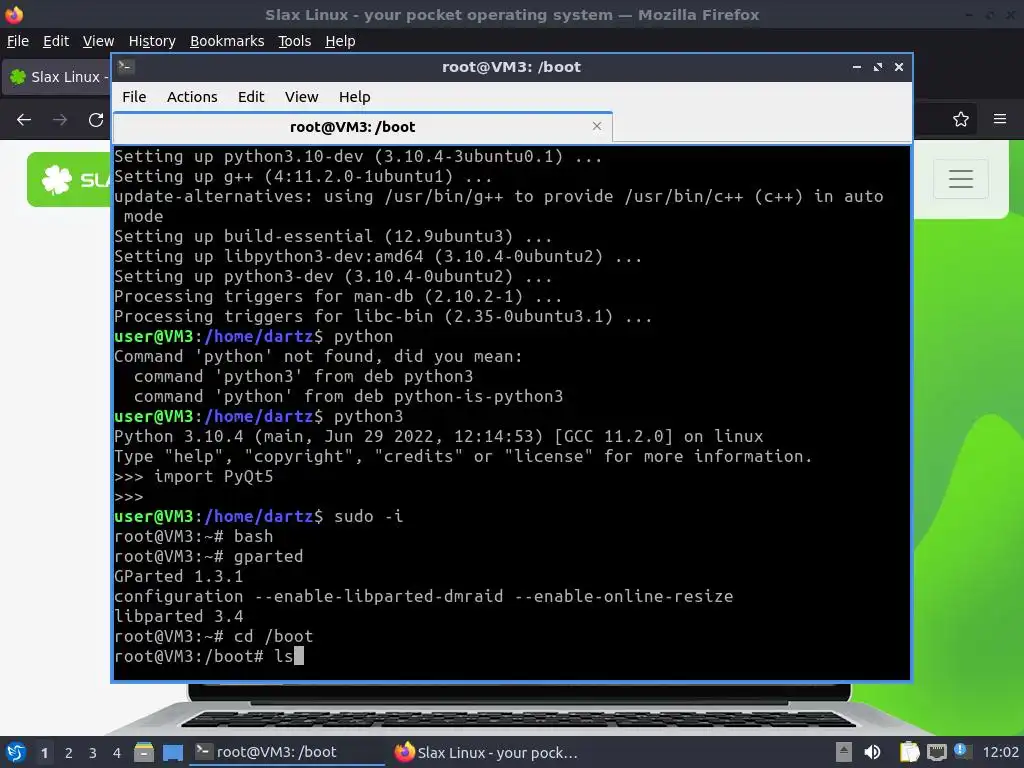This screenshot has width=1024, height=768.
Task: Open the terminal Help menu
Action: (355, 97)
